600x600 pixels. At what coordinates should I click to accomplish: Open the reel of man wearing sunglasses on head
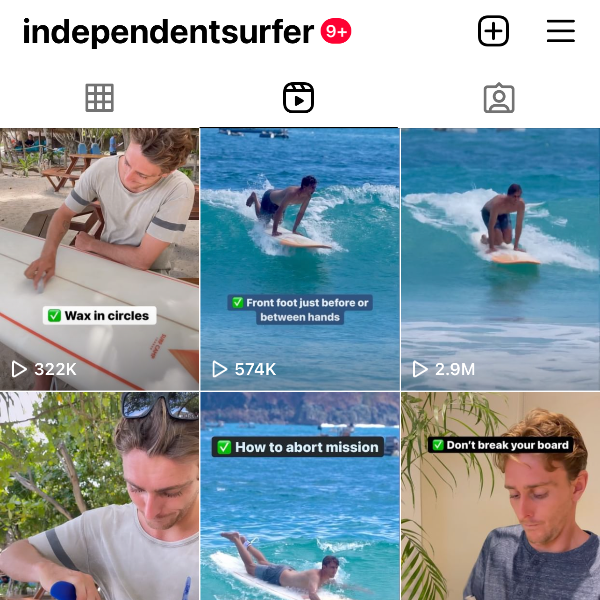click(x=99, y=496)
